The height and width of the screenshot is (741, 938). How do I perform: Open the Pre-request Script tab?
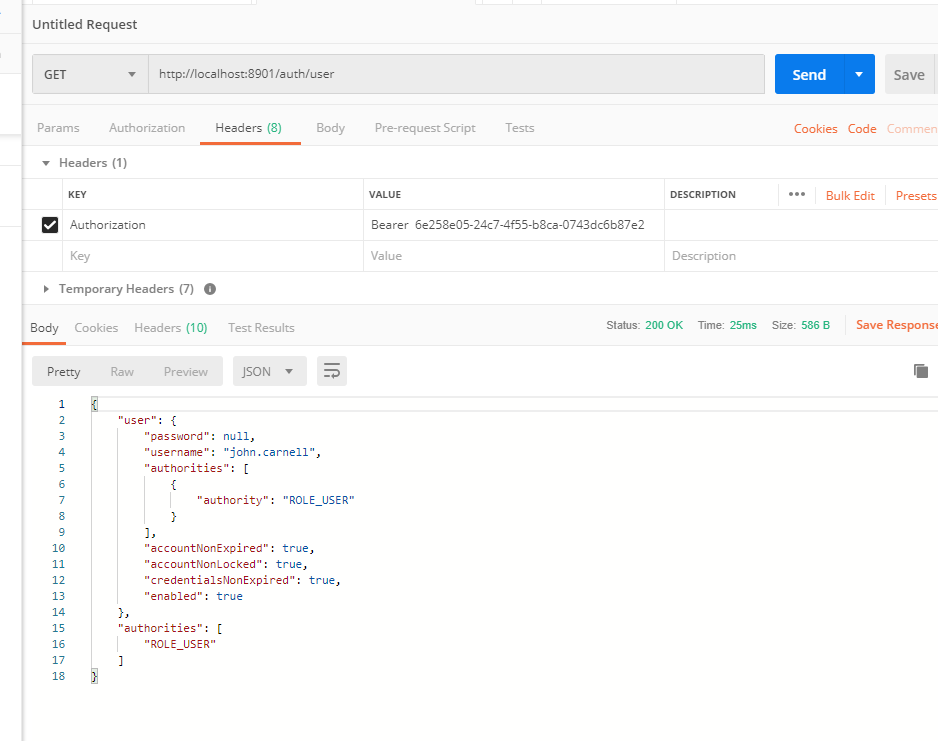click(425, 128)
